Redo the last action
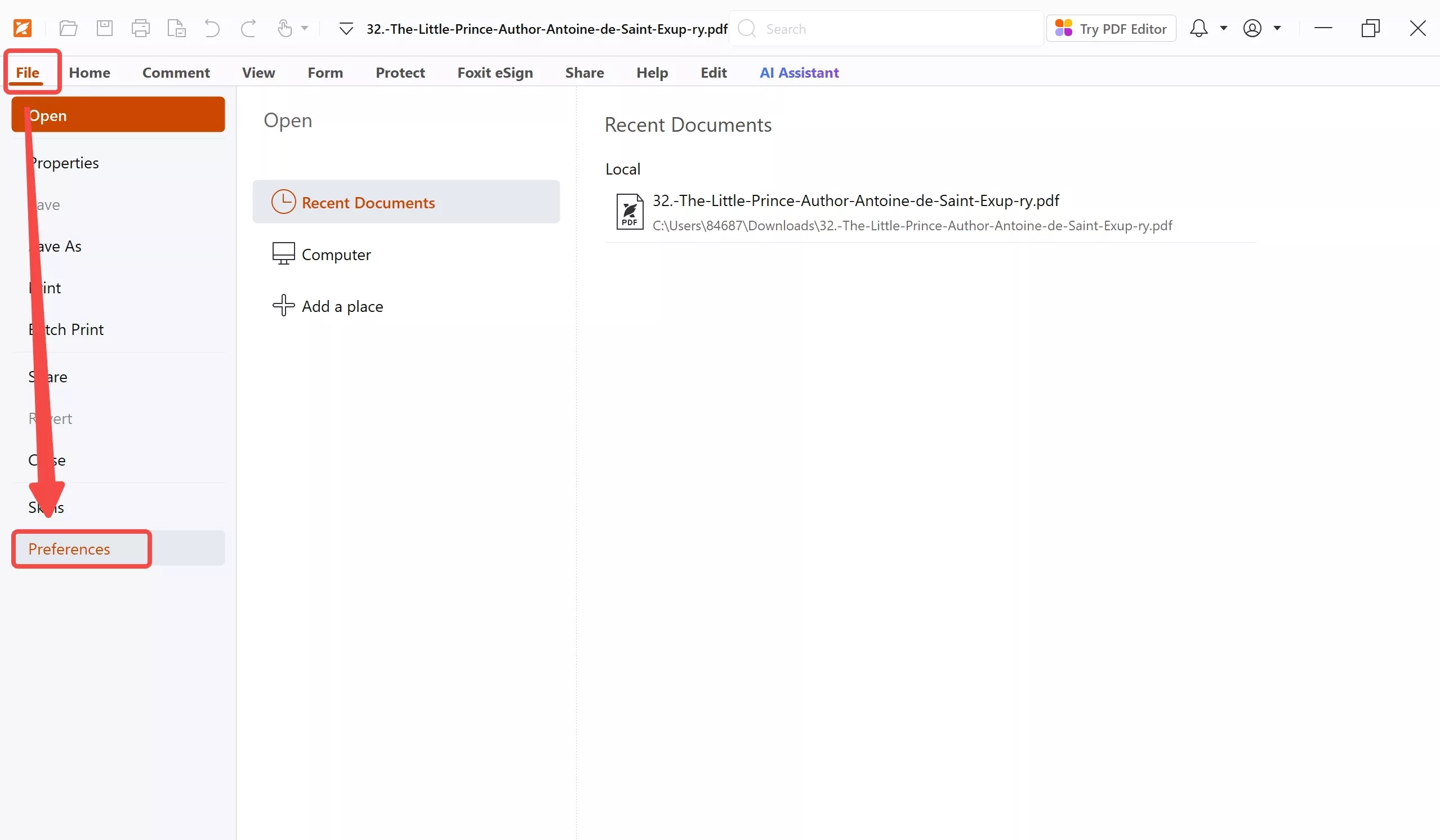Image resolution: width=1440 pixels, height=840 pixels. (248, 28)
